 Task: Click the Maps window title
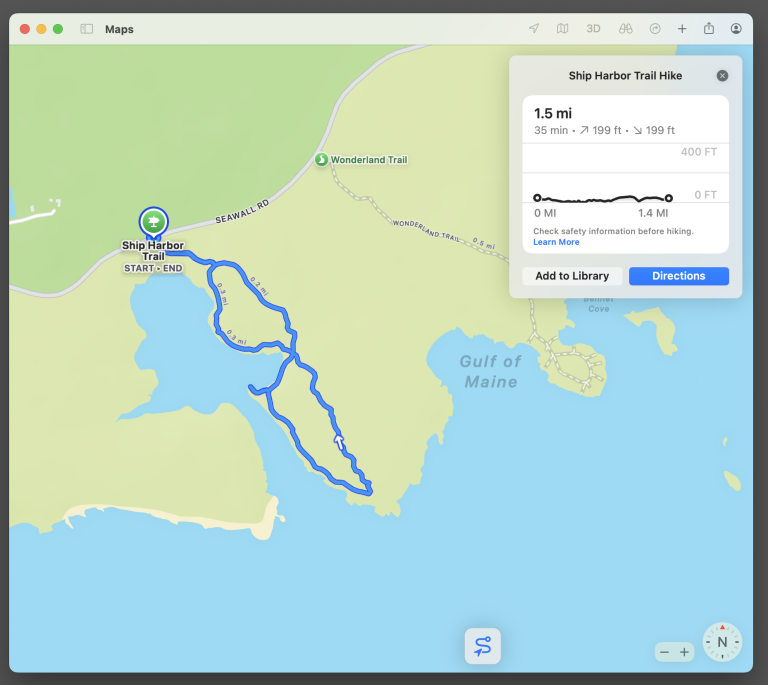click(119, 29)
